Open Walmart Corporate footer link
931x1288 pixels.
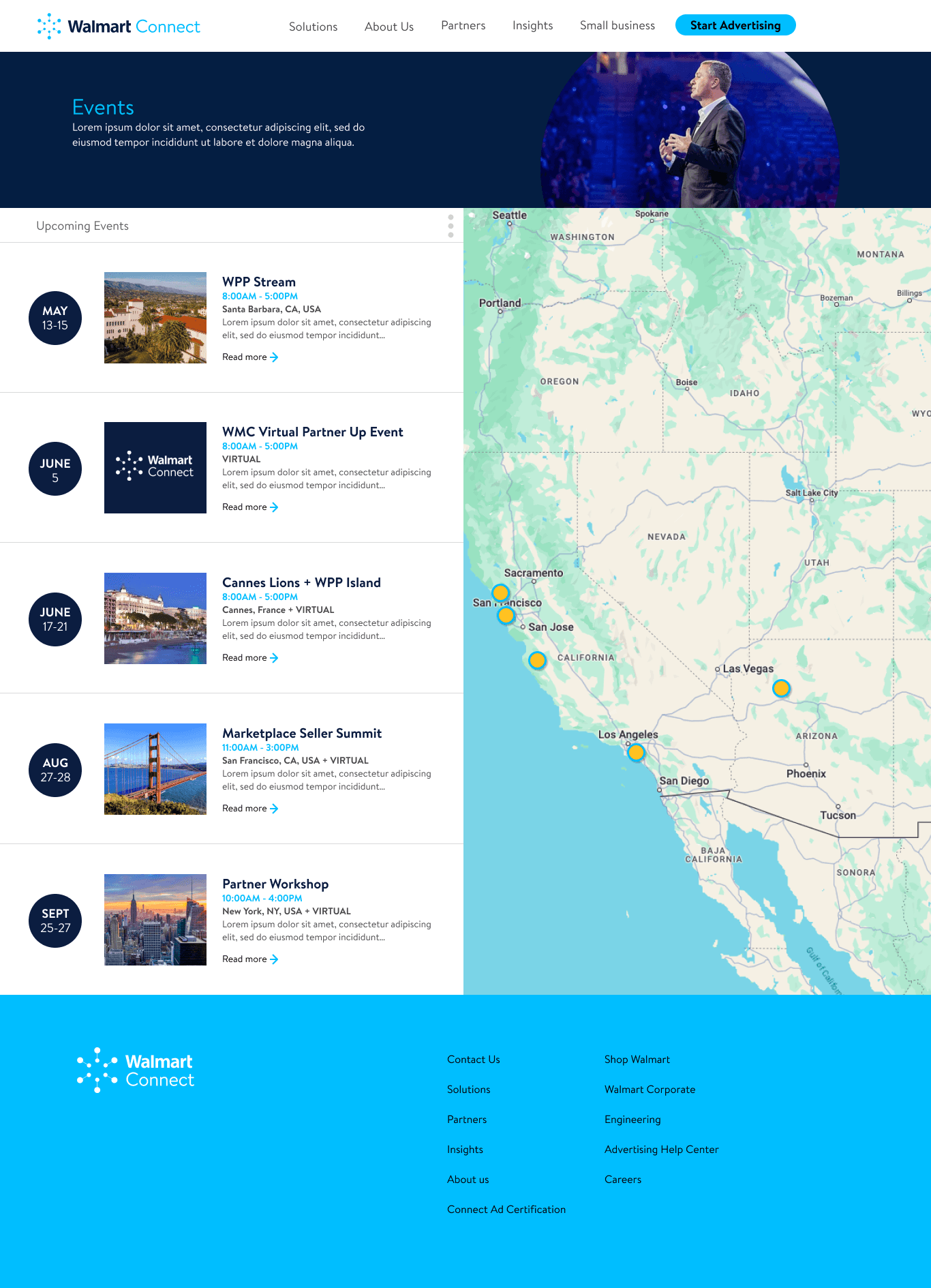click(x=650, y=1090)
